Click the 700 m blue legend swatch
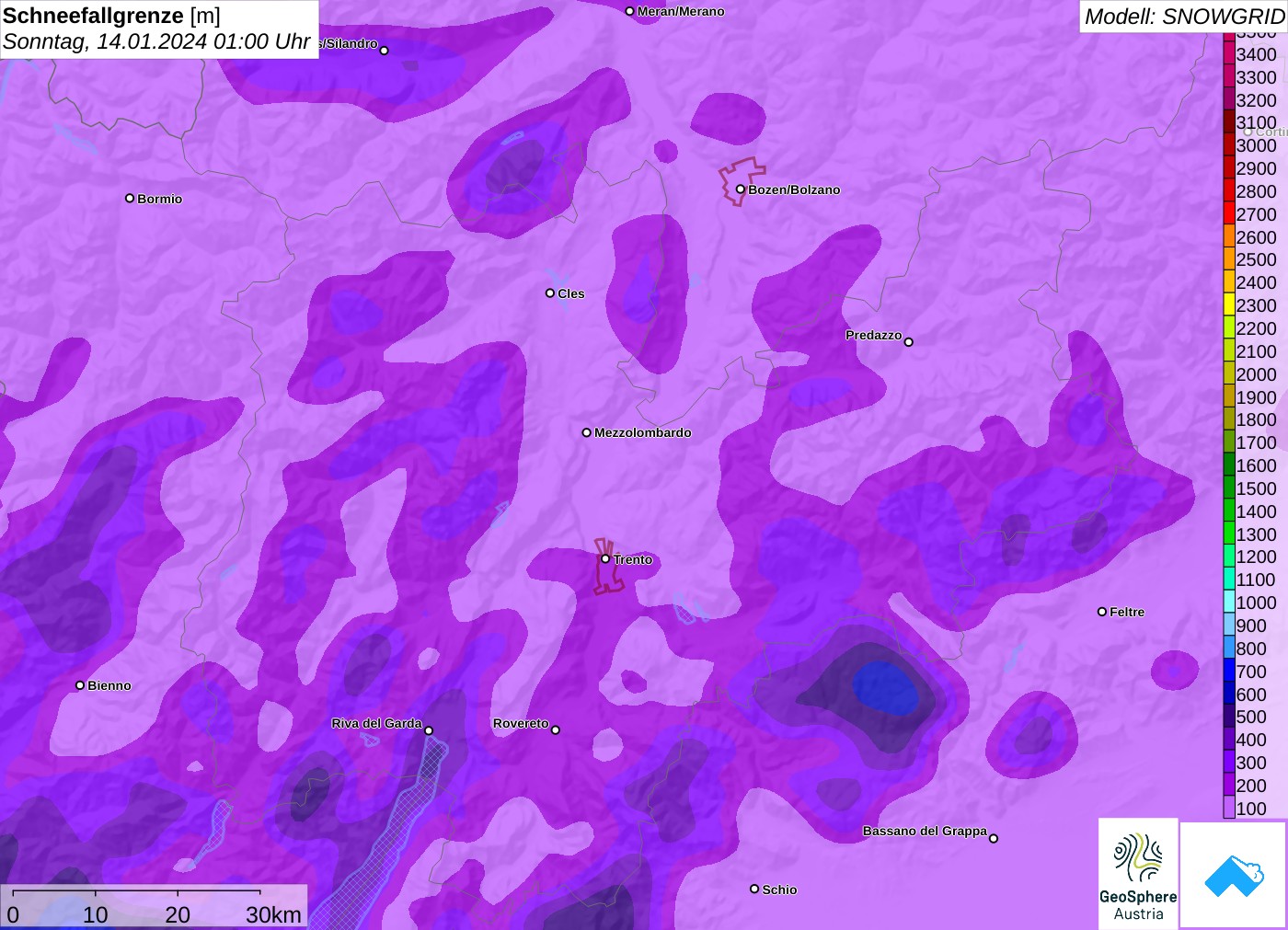1288x930 pixels. [x=1229, y=671]
